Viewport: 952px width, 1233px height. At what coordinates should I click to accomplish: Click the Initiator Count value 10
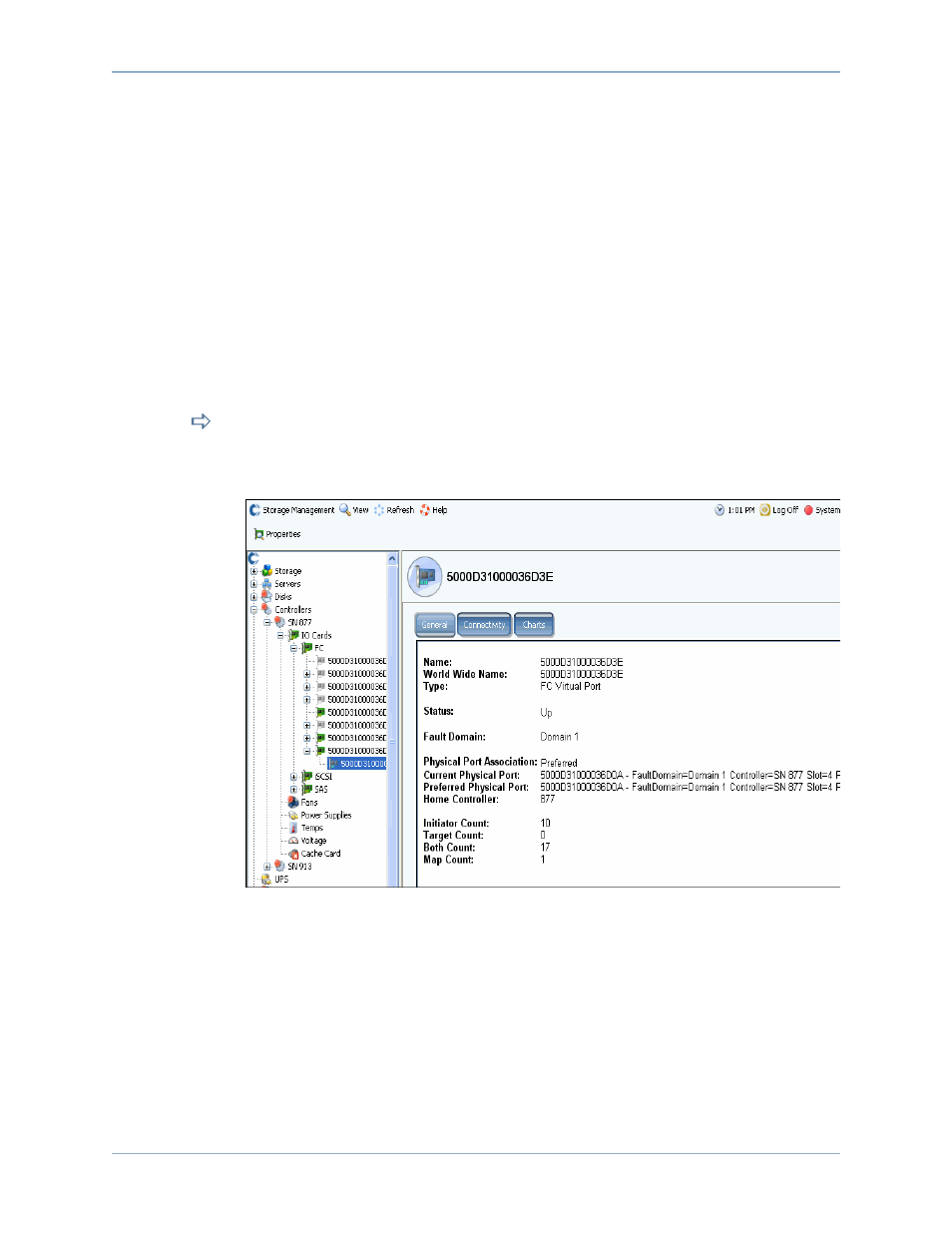pyautogui.click(x=545, y=824)
